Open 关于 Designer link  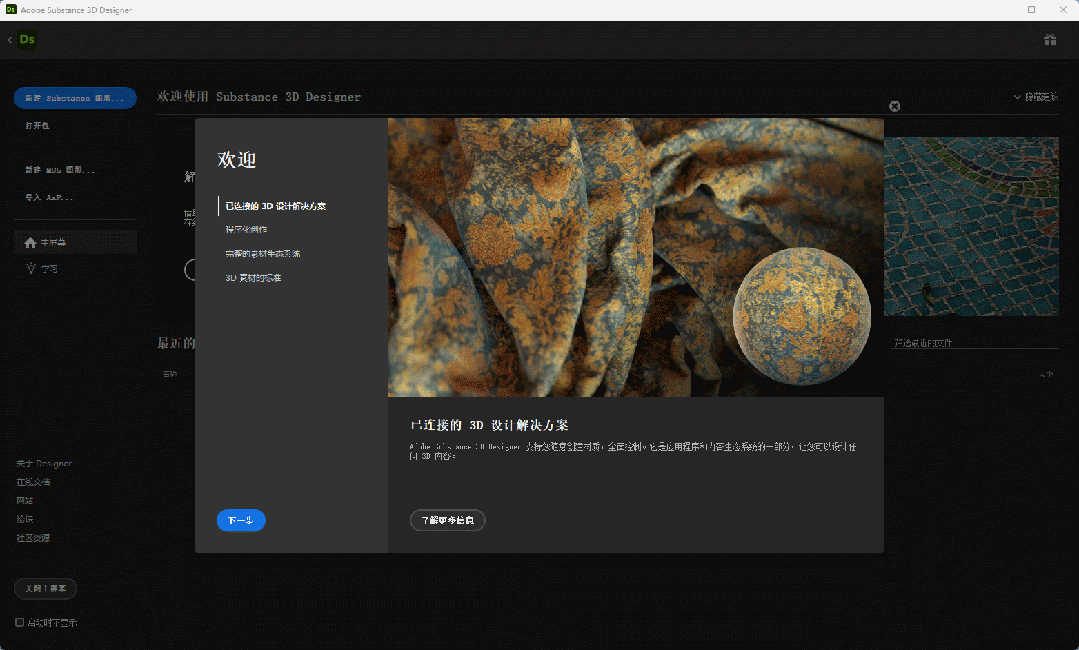(44, 464)
